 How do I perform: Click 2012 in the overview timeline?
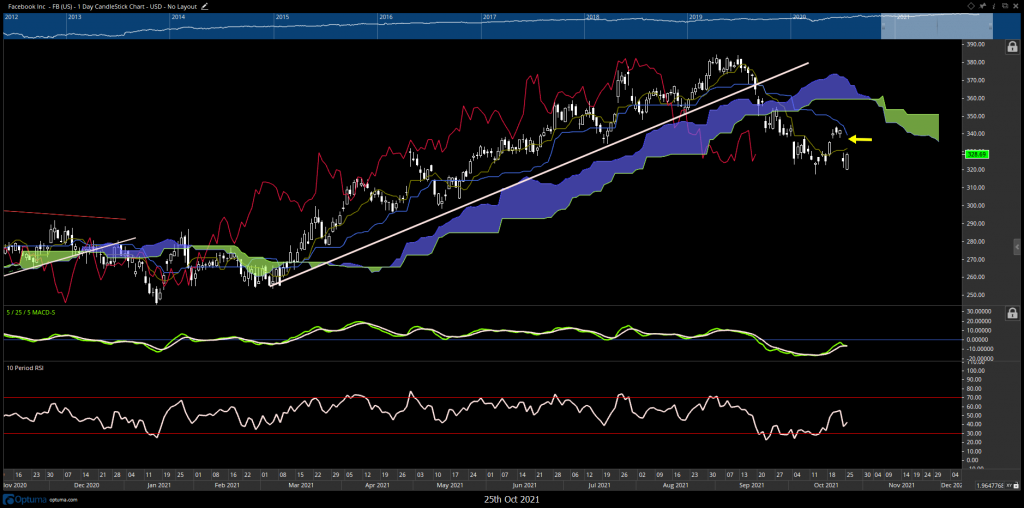pyautogui.click(x=11, y=18)
